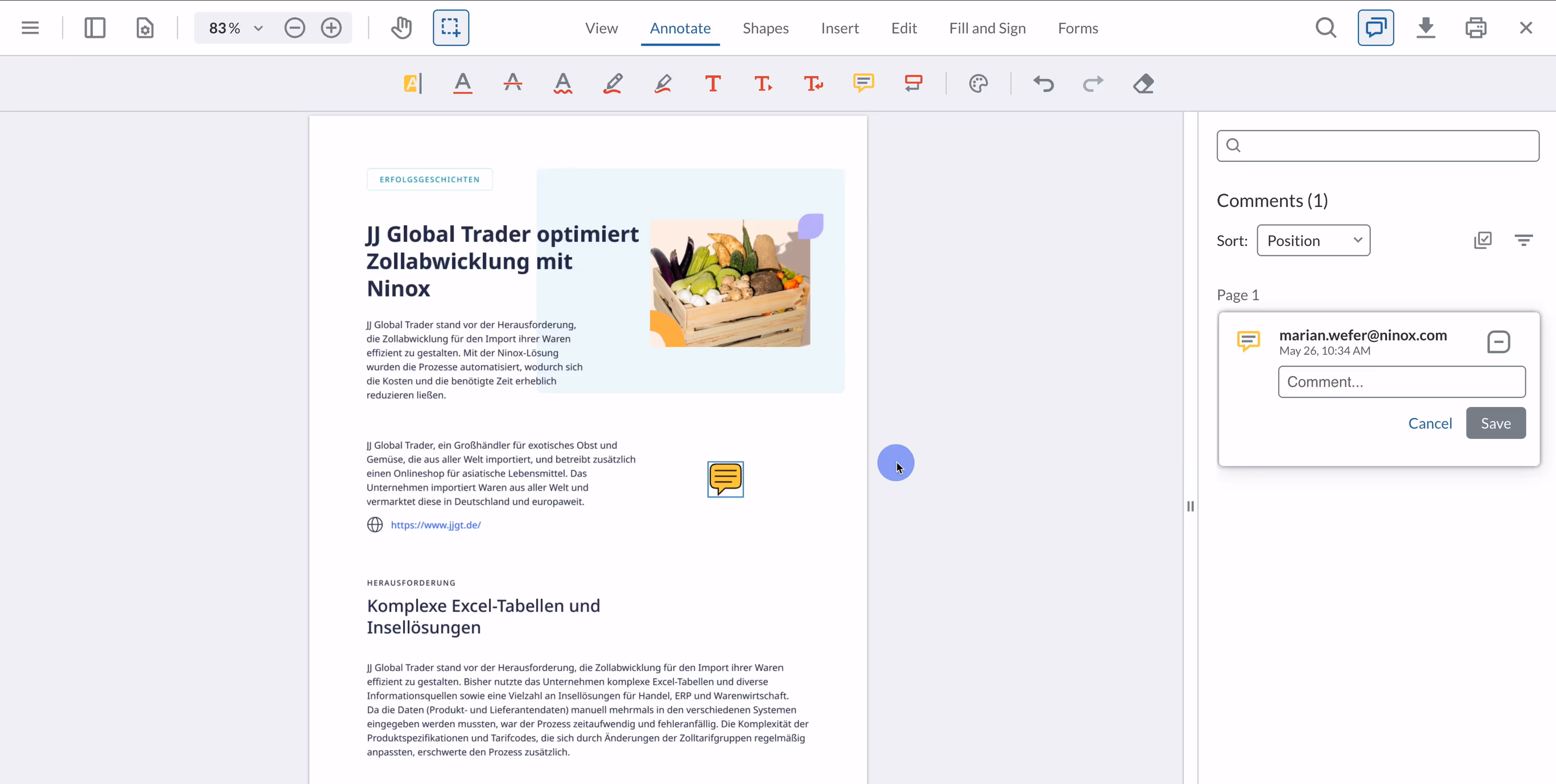Cancel the comment entry
The image size is (1556, 784).
coord(1430,423)
